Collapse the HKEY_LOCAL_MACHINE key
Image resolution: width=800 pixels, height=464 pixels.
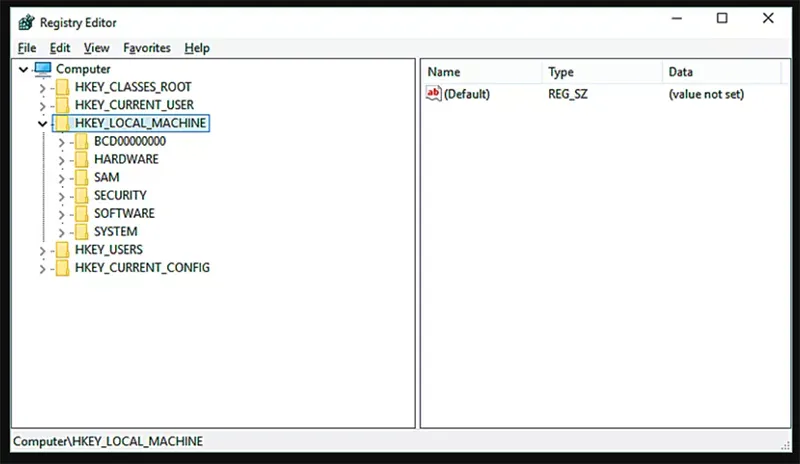(x=41, y=123)
